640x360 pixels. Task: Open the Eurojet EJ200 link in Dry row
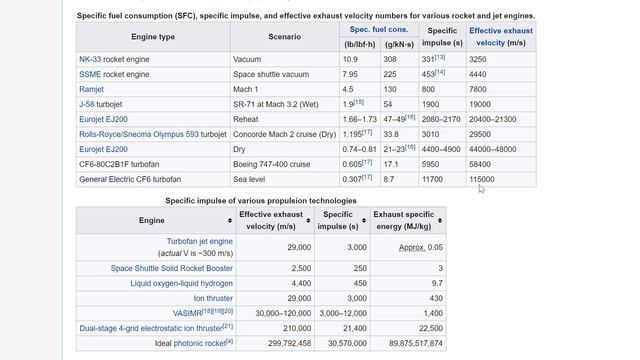tap(103, 149)
